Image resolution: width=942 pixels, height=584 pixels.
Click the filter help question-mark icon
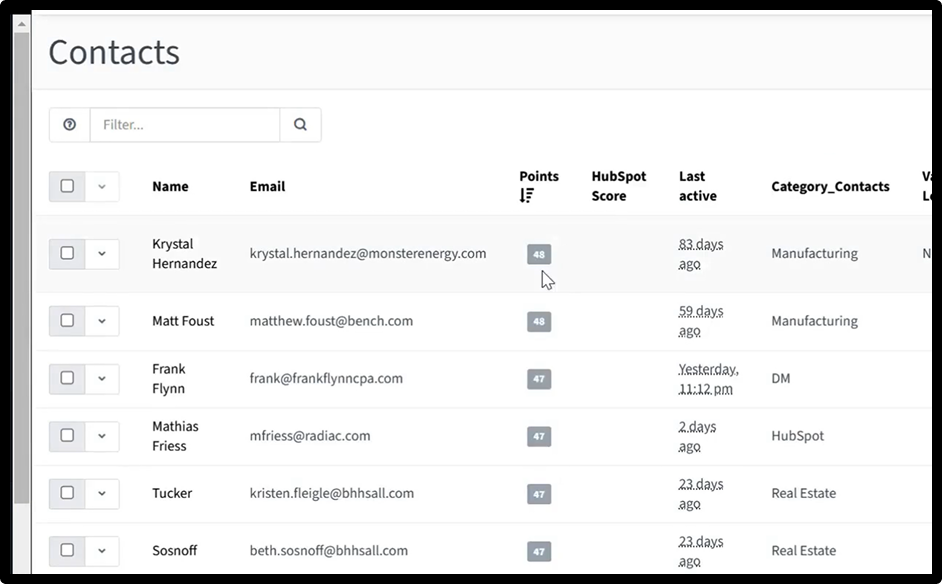[70, 124]
